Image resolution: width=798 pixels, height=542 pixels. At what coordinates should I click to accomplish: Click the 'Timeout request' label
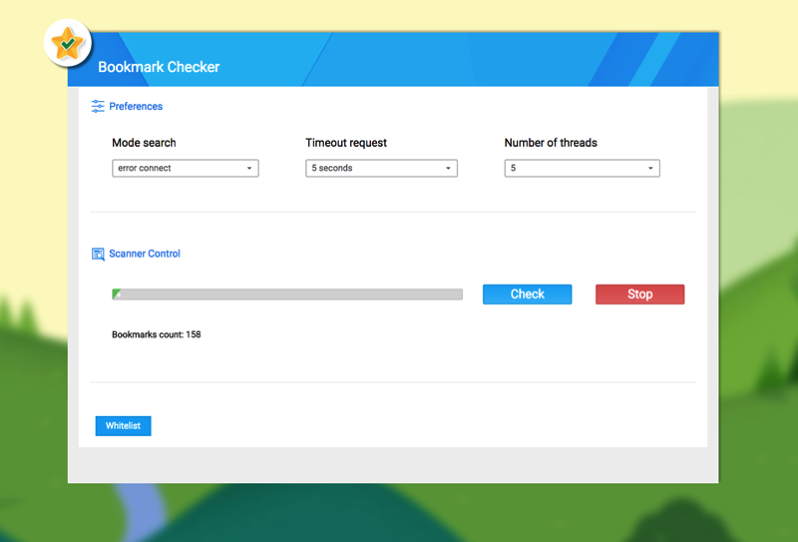click(346, 143)
